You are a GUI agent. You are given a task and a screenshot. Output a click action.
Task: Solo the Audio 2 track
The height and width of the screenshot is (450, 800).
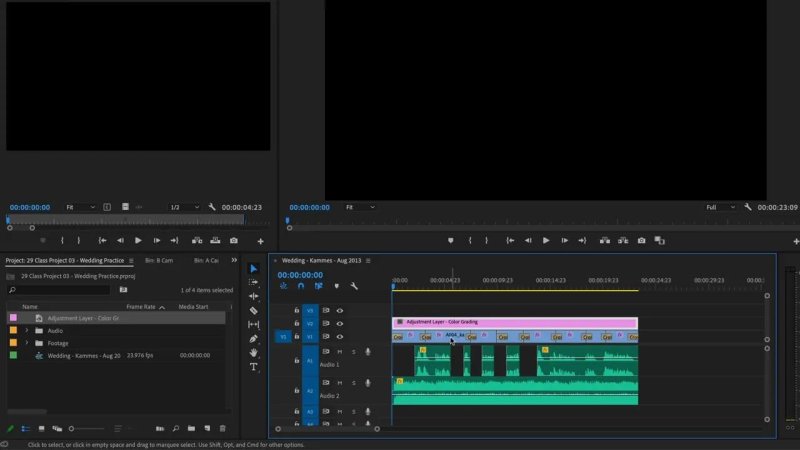pos(354,383)
